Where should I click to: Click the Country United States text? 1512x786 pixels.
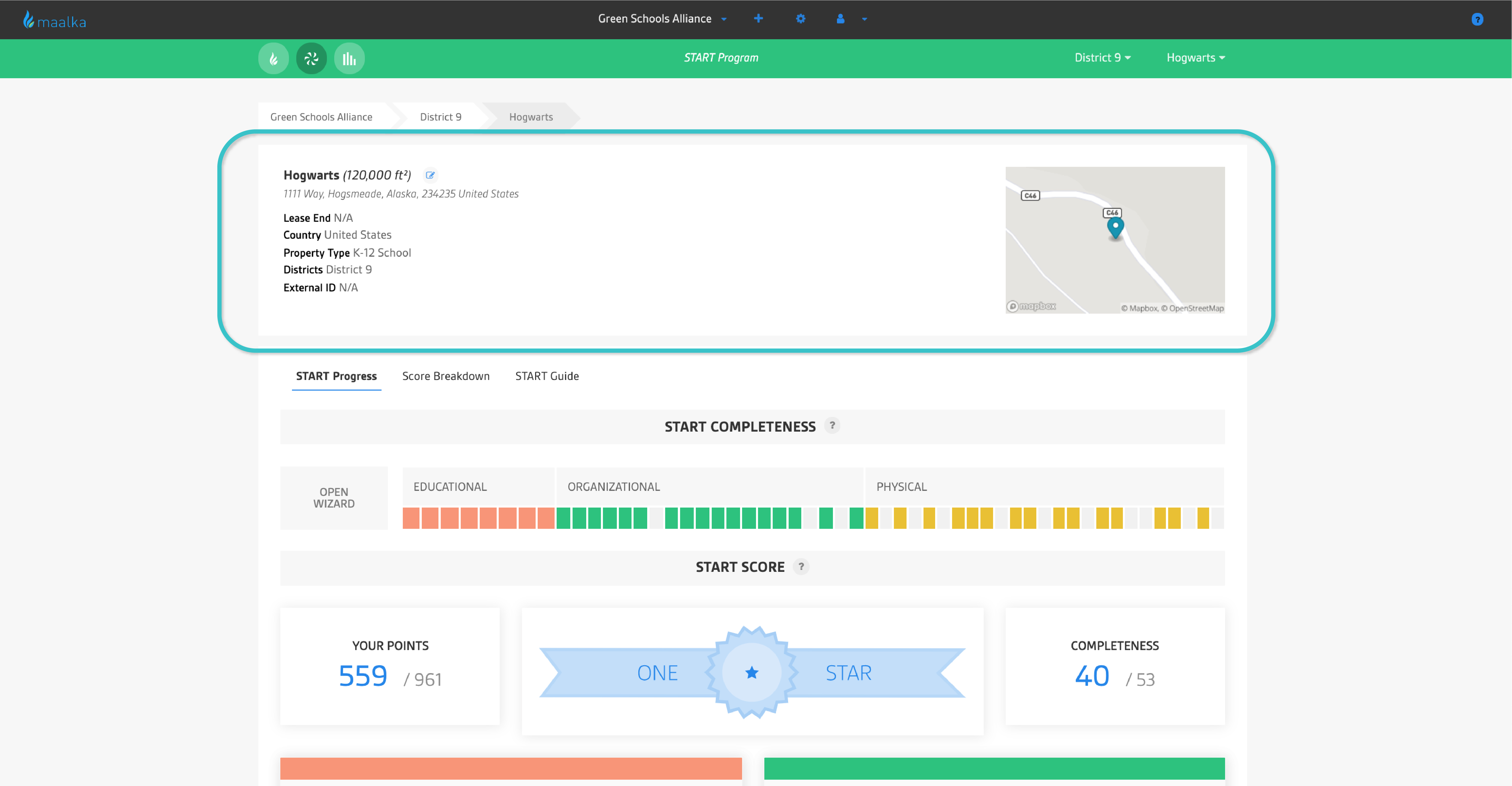(338, 235)
